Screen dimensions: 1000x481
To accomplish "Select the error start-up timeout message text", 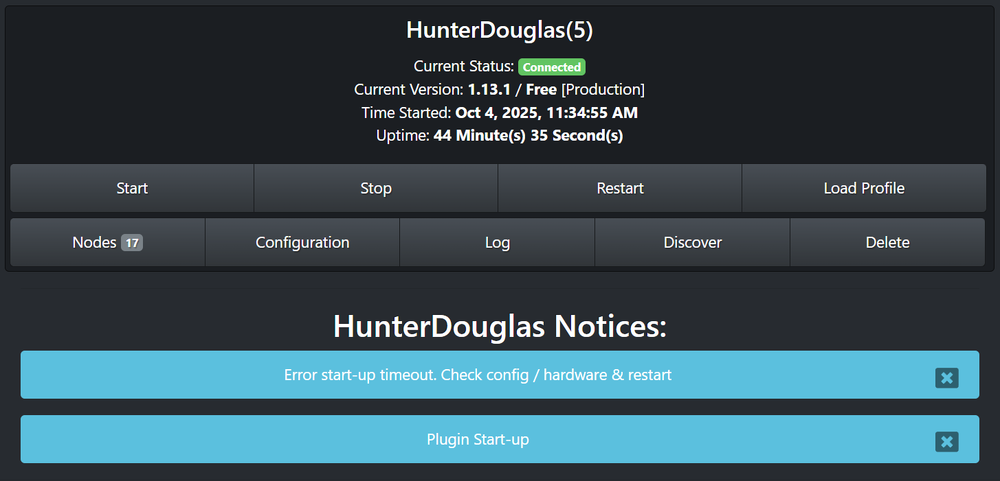I will [477, 375].
